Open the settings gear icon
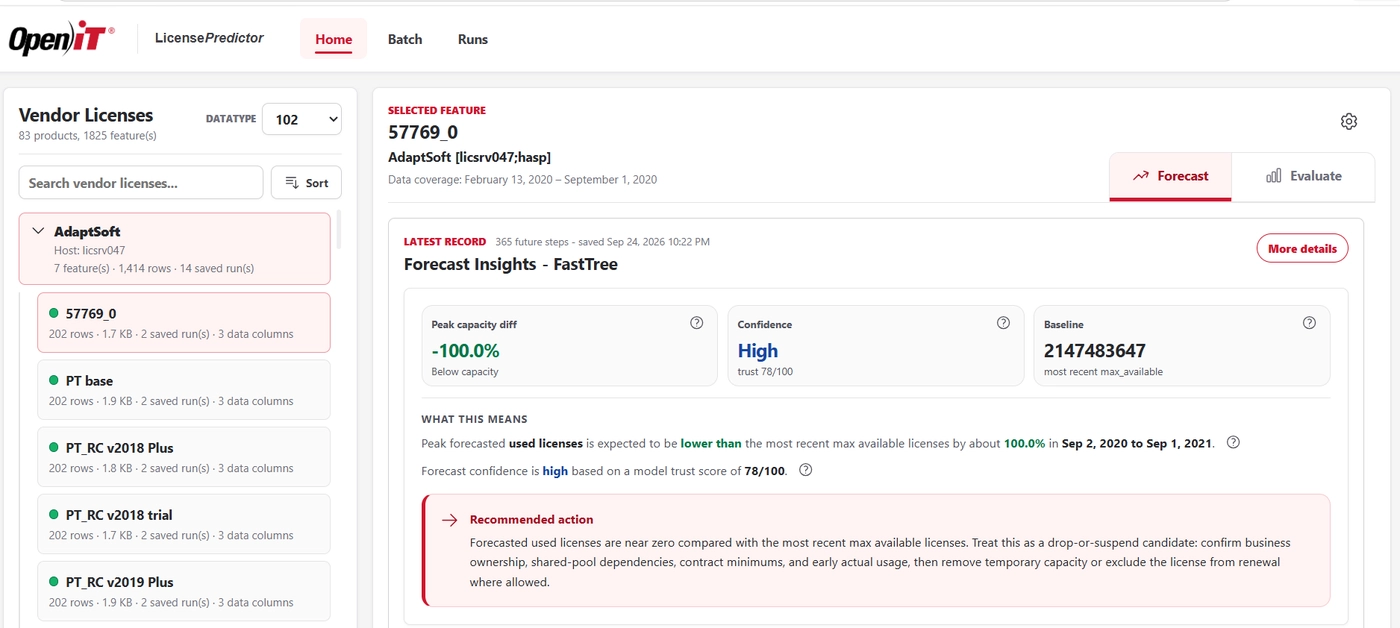The height and width of the screenshot is (628, 1400). 1349,121
